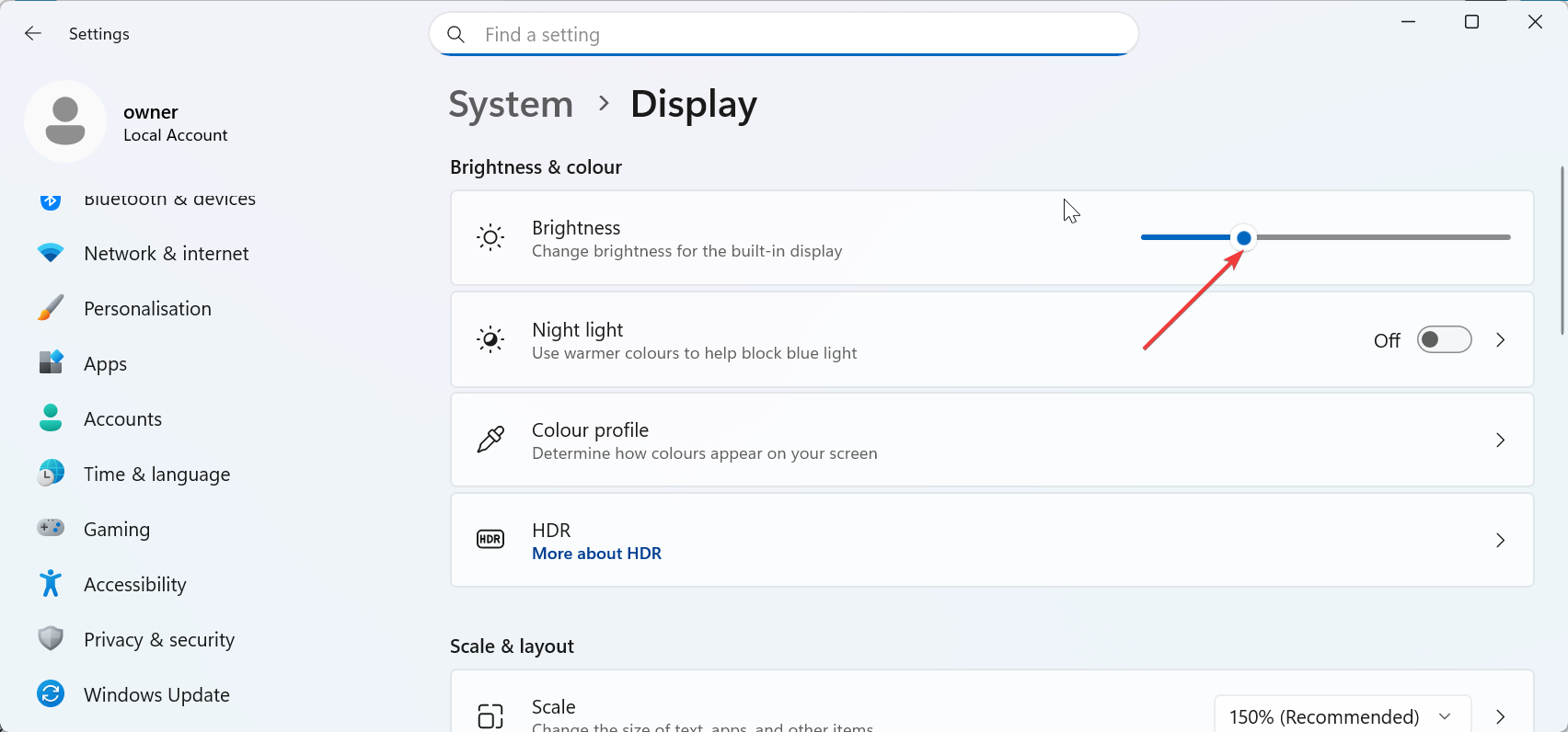Turn on the Night light toggle
Screen dimensions: 1568x732
click(x=1444, y=340)
